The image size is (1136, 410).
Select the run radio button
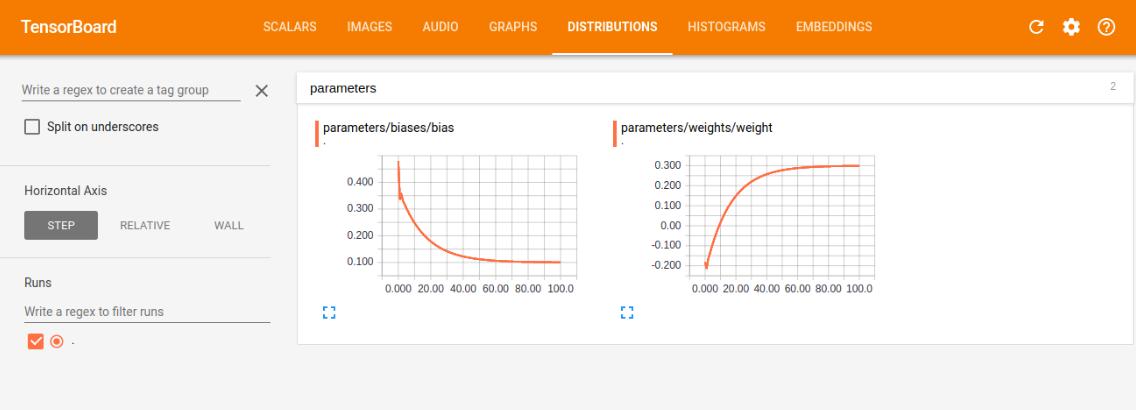point(57,341)
